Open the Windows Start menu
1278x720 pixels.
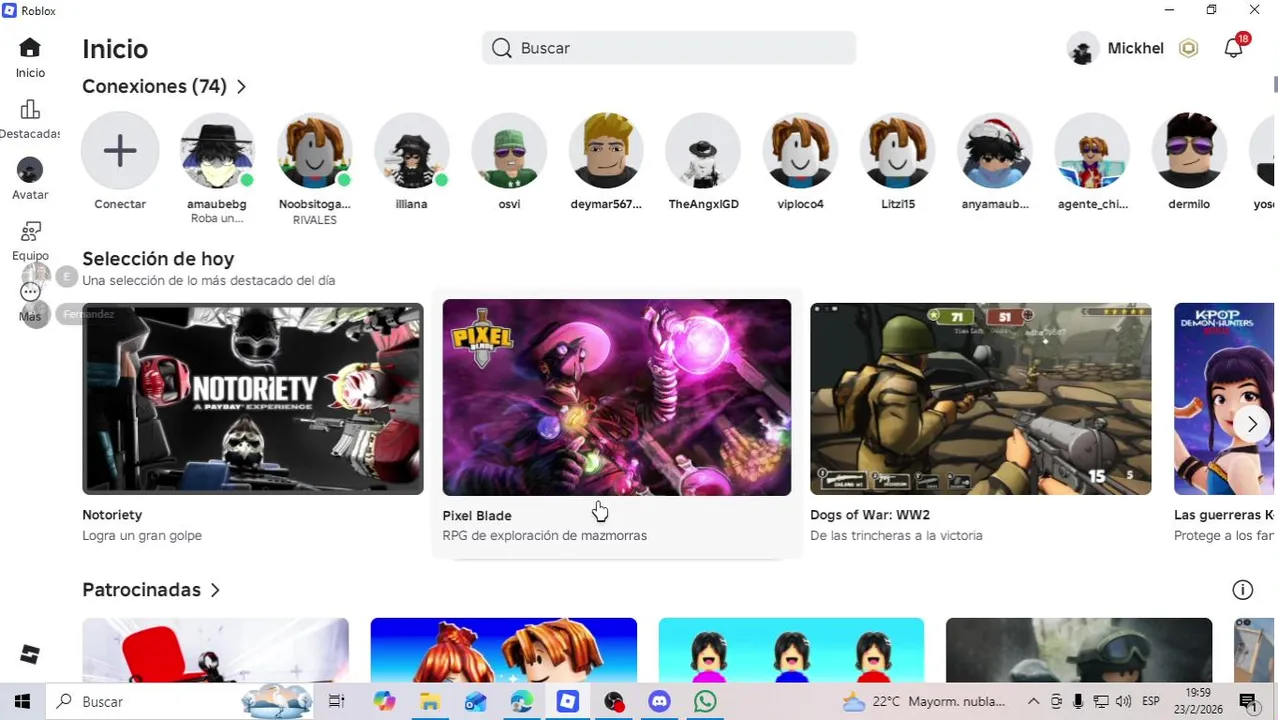tap(22, 702)
